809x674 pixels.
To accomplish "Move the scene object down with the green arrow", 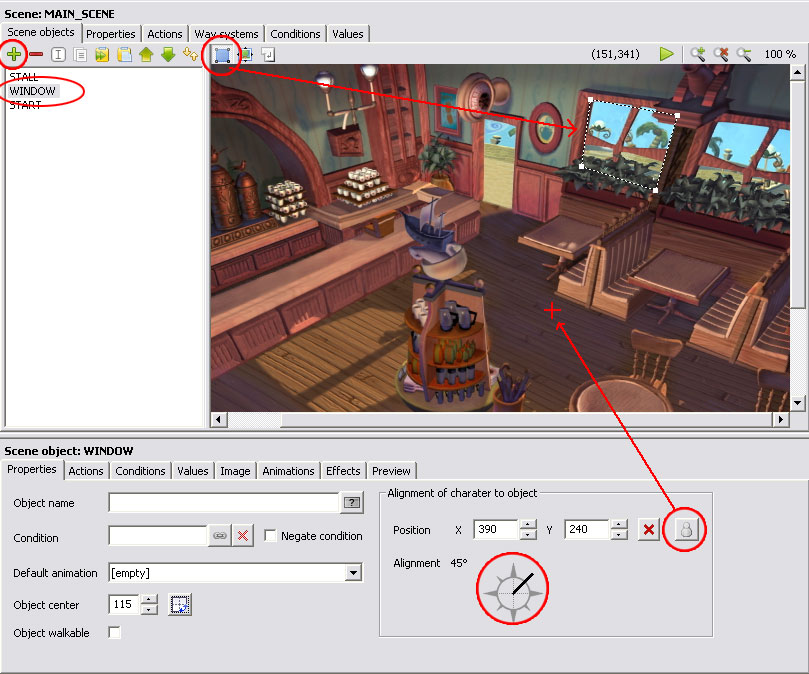I will coord(168,54).
